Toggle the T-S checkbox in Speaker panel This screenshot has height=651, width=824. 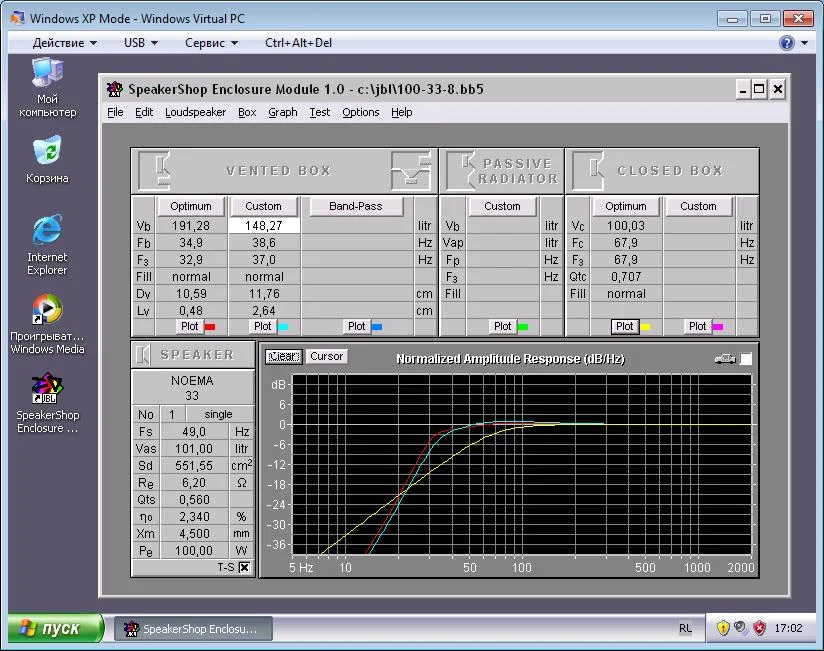click(244, 567)
